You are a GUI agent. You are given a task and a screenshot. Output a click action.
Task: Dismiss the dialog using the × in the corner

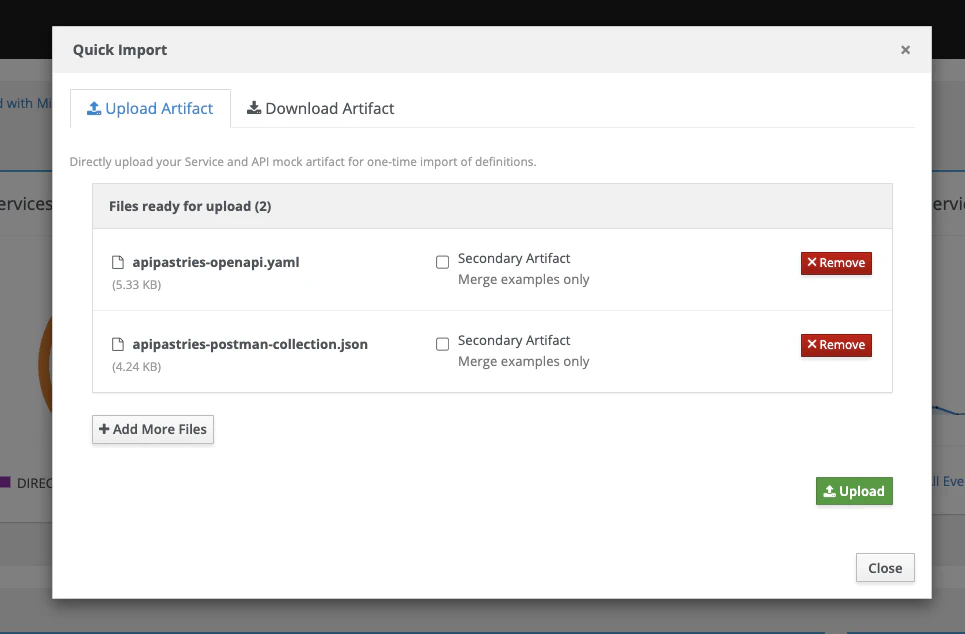pos(905,49)
